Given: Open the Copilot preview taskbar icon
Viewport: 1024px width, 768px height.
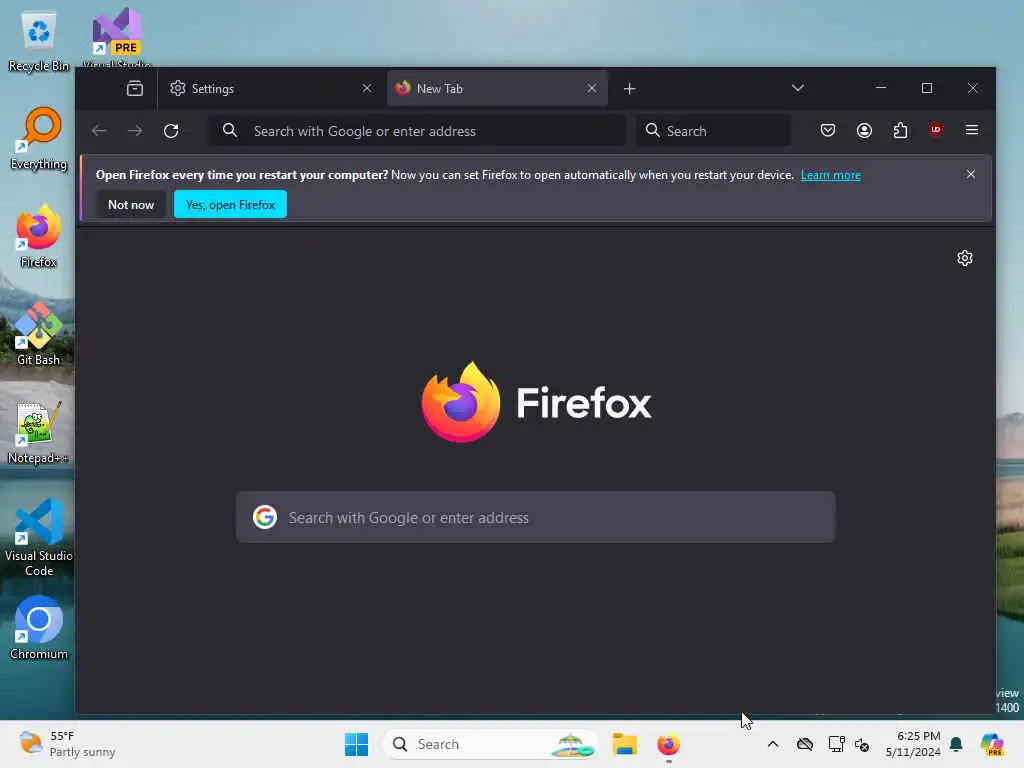Looking at the screenshot, I should coord(992,744).
